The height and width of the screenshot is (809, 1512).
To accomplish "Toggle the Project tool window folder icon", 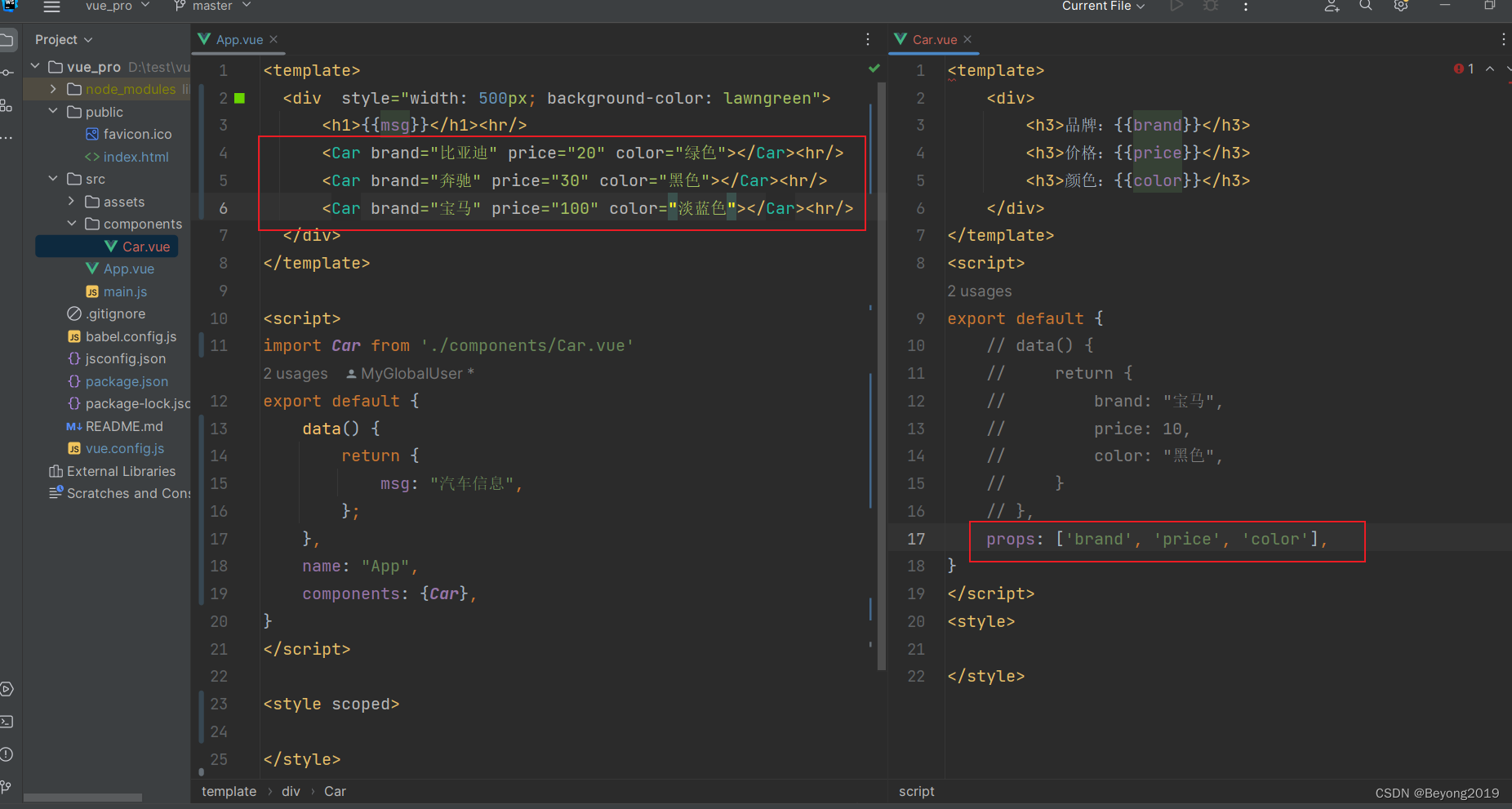I will pos(7,39).
